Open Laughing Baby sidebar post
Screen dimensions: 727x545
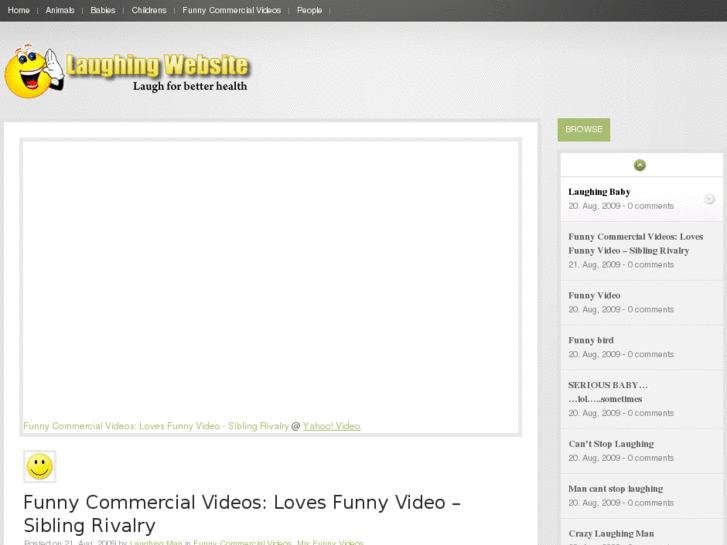pos(599,192)
